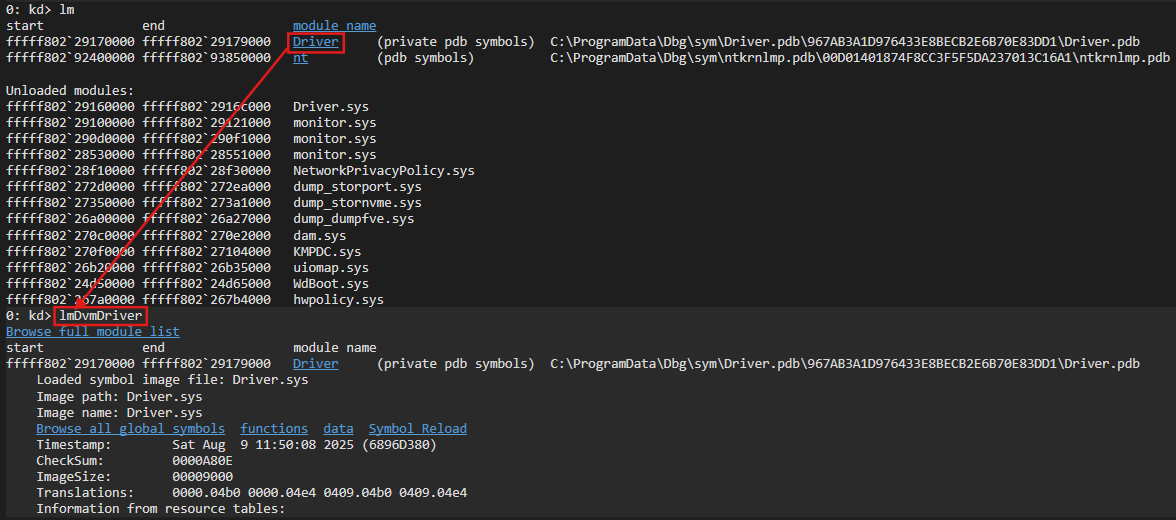Viewport: 1176px width, 520px height.
Task: Select the 'KMPDC.sys' unloaded module
Action: 327,252
